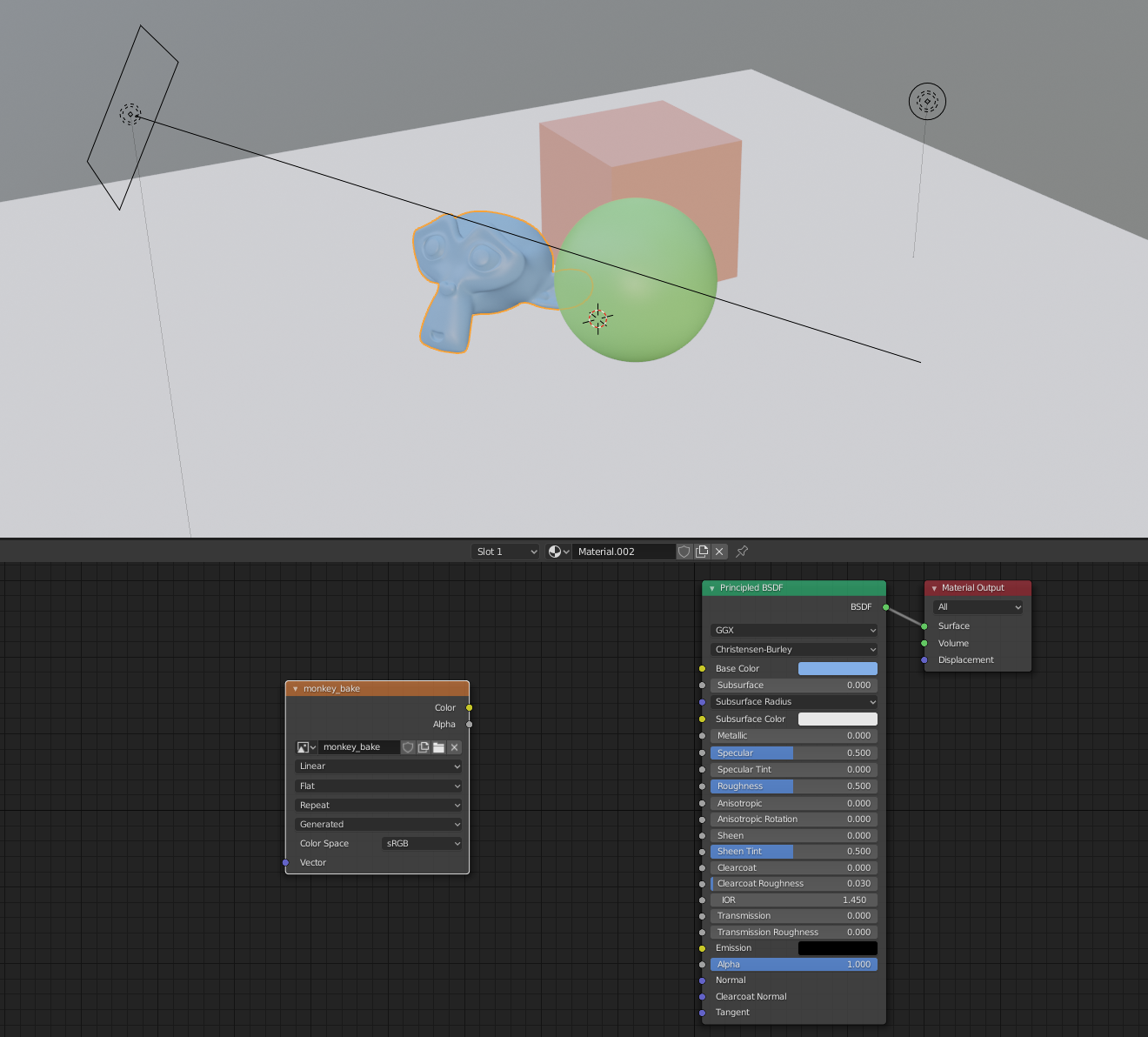The width and height of the screenshot is (1148, 1037).
Task: Open the Slot 1 dropdown
Action: [x=506, y=552]
